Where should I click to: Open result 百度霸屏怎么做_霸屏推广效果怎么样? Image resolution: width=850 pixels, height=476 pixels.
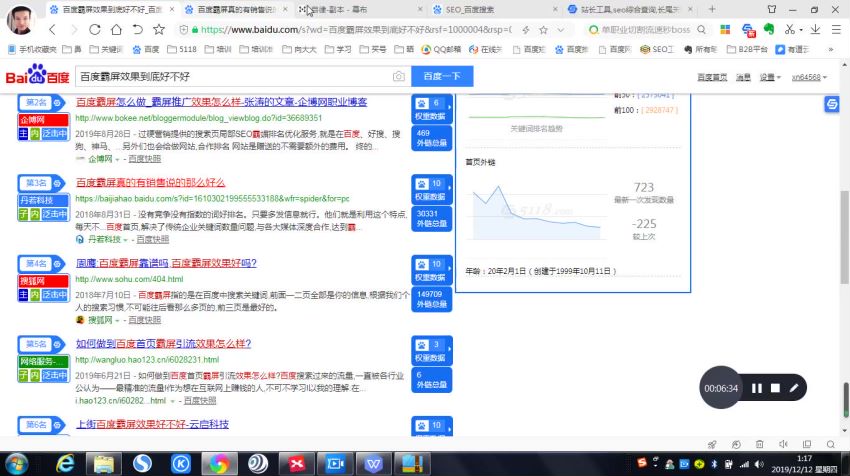click(221, 102)
